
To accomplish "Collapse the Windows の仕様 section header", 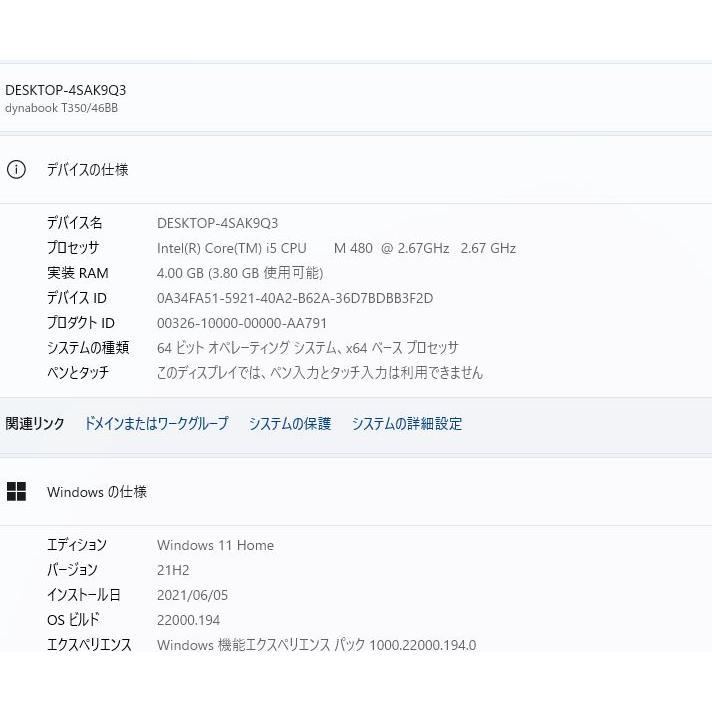I will click(97, 491).
